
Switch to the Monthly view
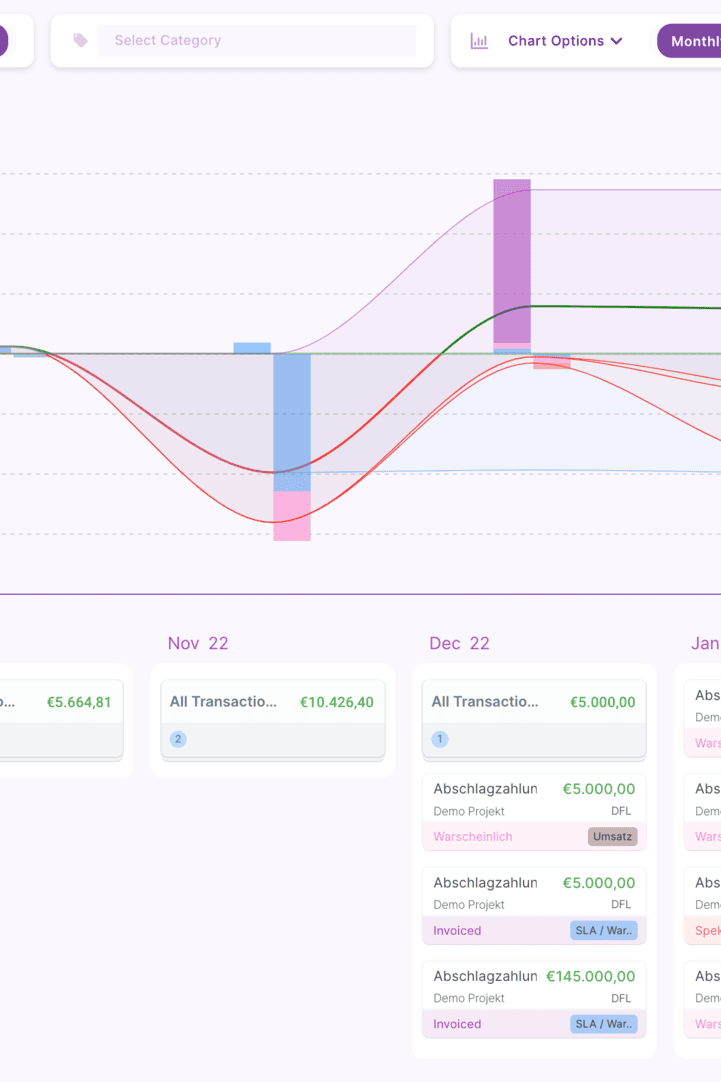point(693,41)
